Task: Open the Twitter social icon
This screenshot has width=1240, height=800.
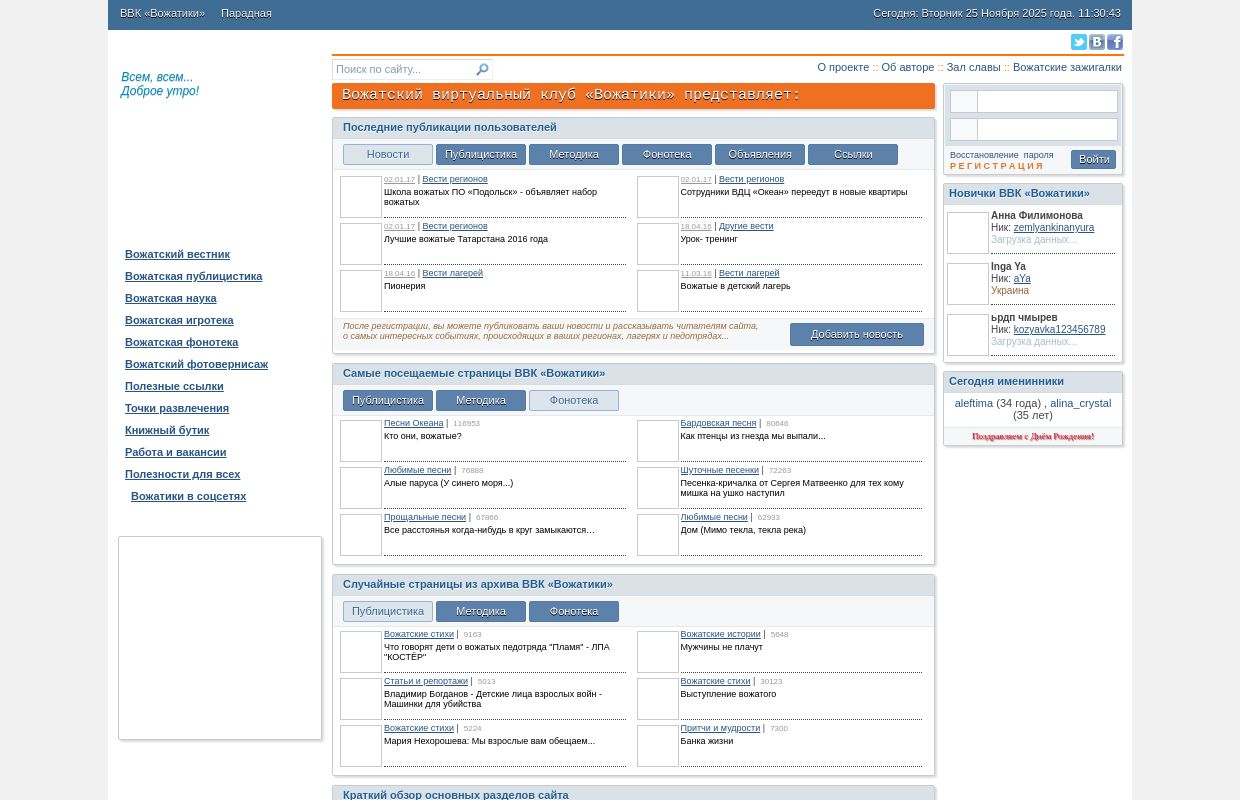Action: pyautogui.click(x=1078, y=42)
